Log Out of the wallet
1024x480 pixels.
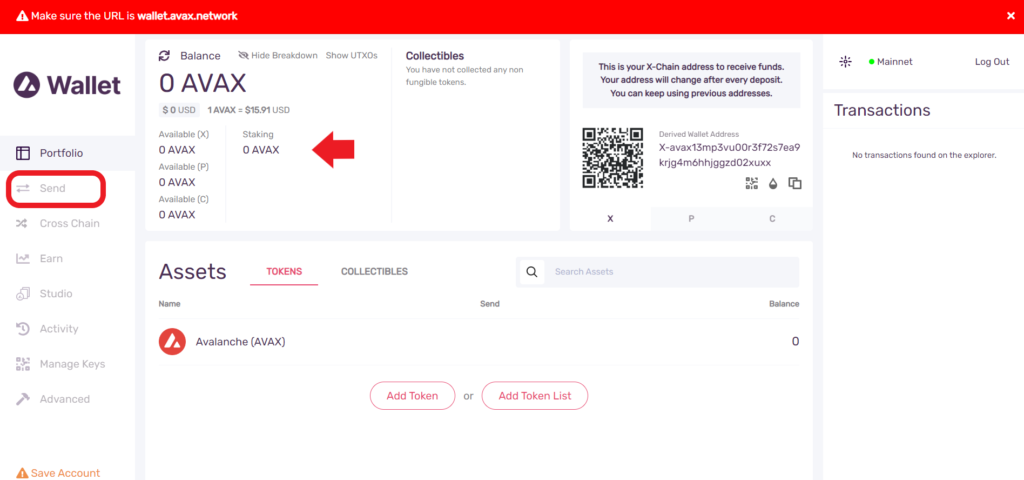[992, 62]
